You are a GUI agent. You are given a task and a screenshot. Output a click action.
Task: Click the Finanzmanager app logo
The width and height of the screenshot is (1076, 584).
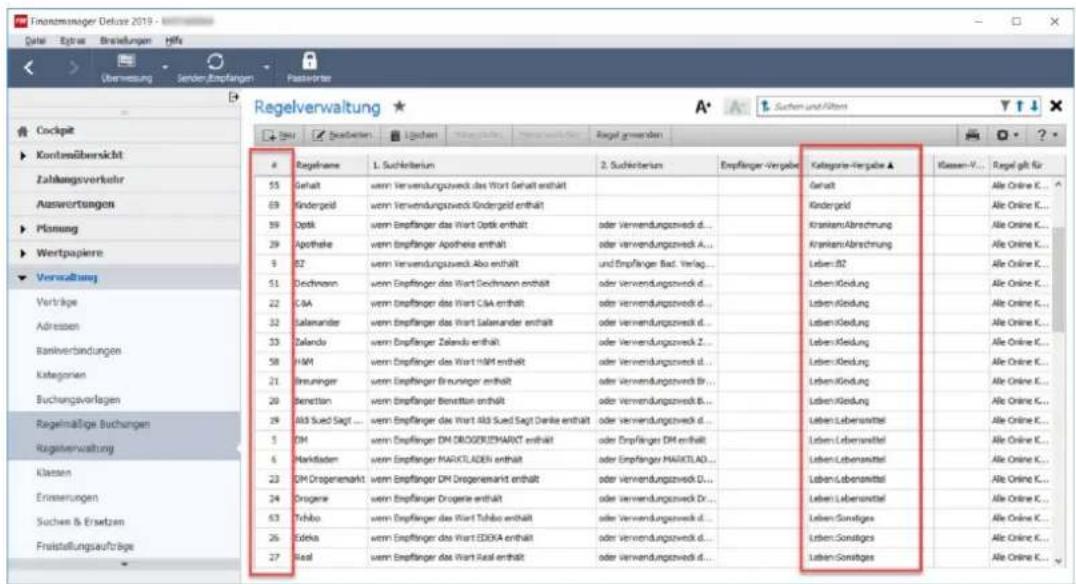(x=20, y=21)
